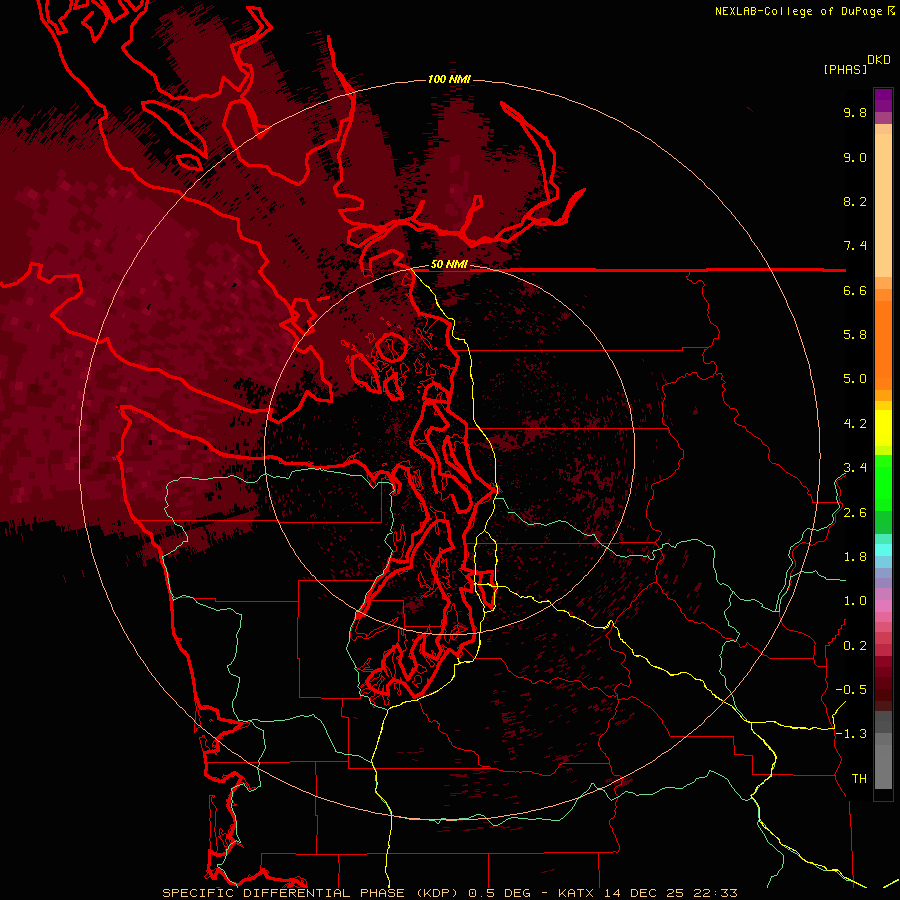Click the cyan segment of the color bar
Screen dimensions: 900x900
[883, 550]
